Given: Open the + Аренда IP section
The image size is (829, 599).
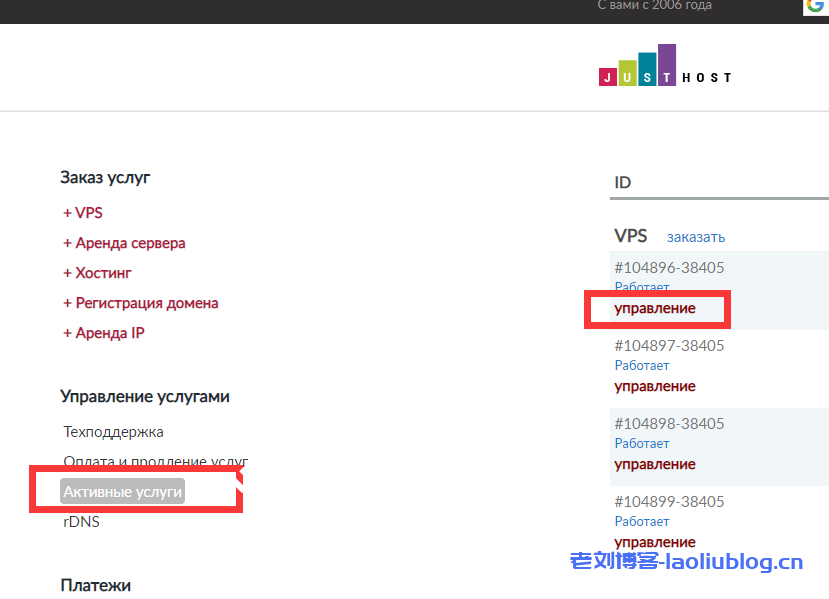Looking at the screenshot, I should point(104,332).
